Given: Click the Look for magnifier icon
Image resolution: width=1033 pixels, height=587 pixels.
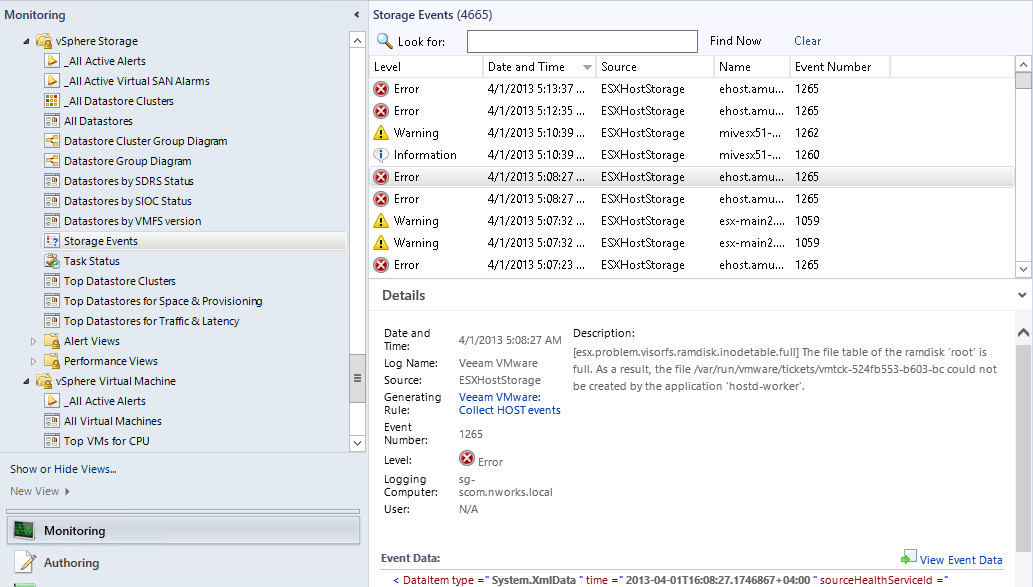Looking at the screenshot, I should click(384, 41).
